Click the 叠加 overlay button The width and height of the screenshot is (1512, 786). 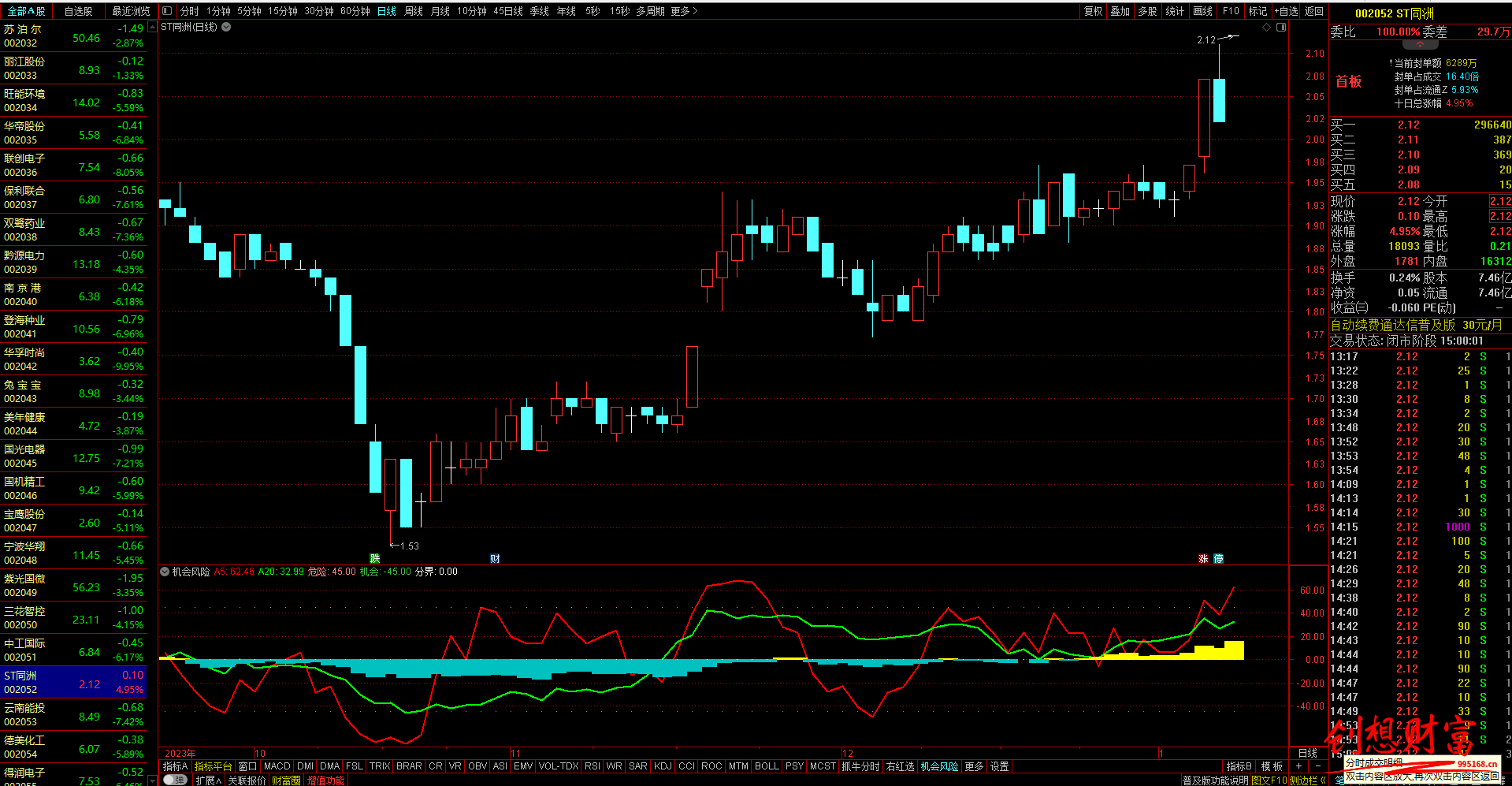(1120, 11)
